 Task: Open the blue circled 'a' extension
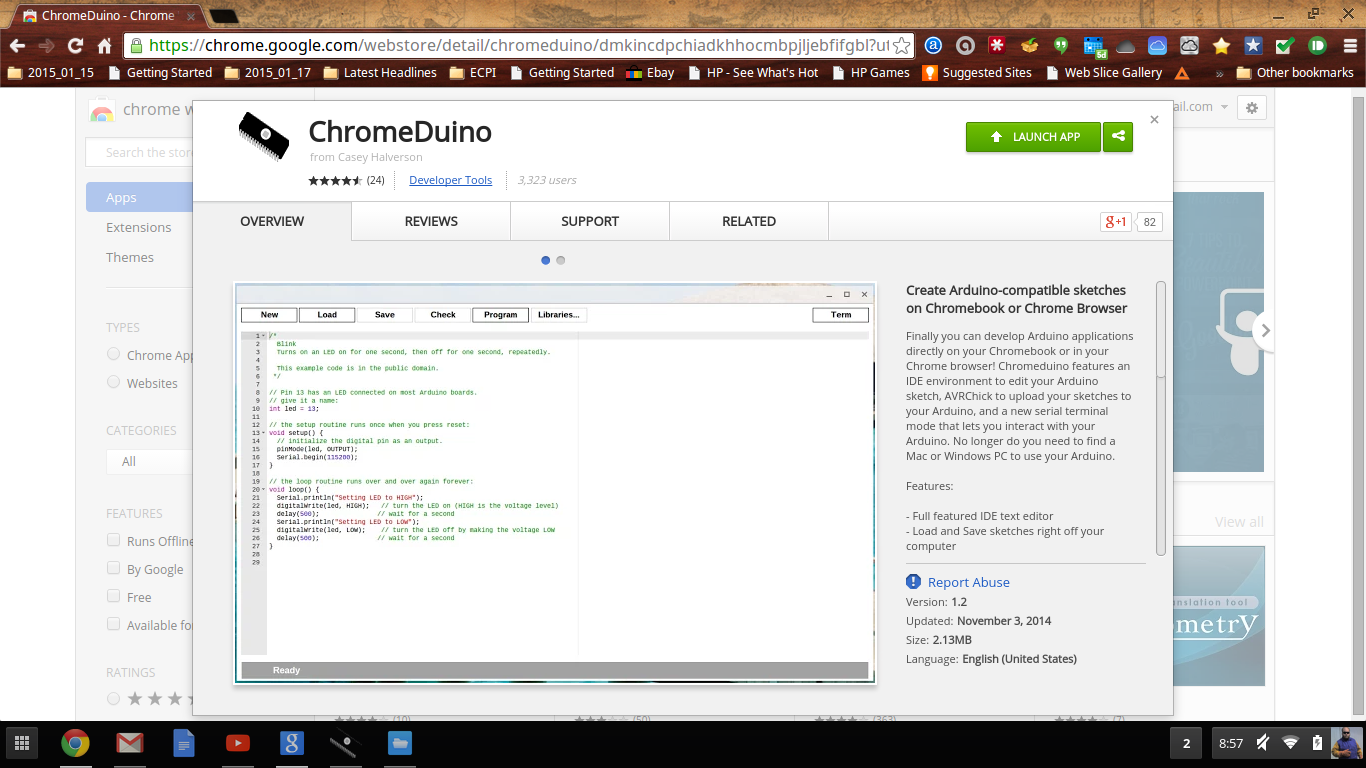point(933,46)
